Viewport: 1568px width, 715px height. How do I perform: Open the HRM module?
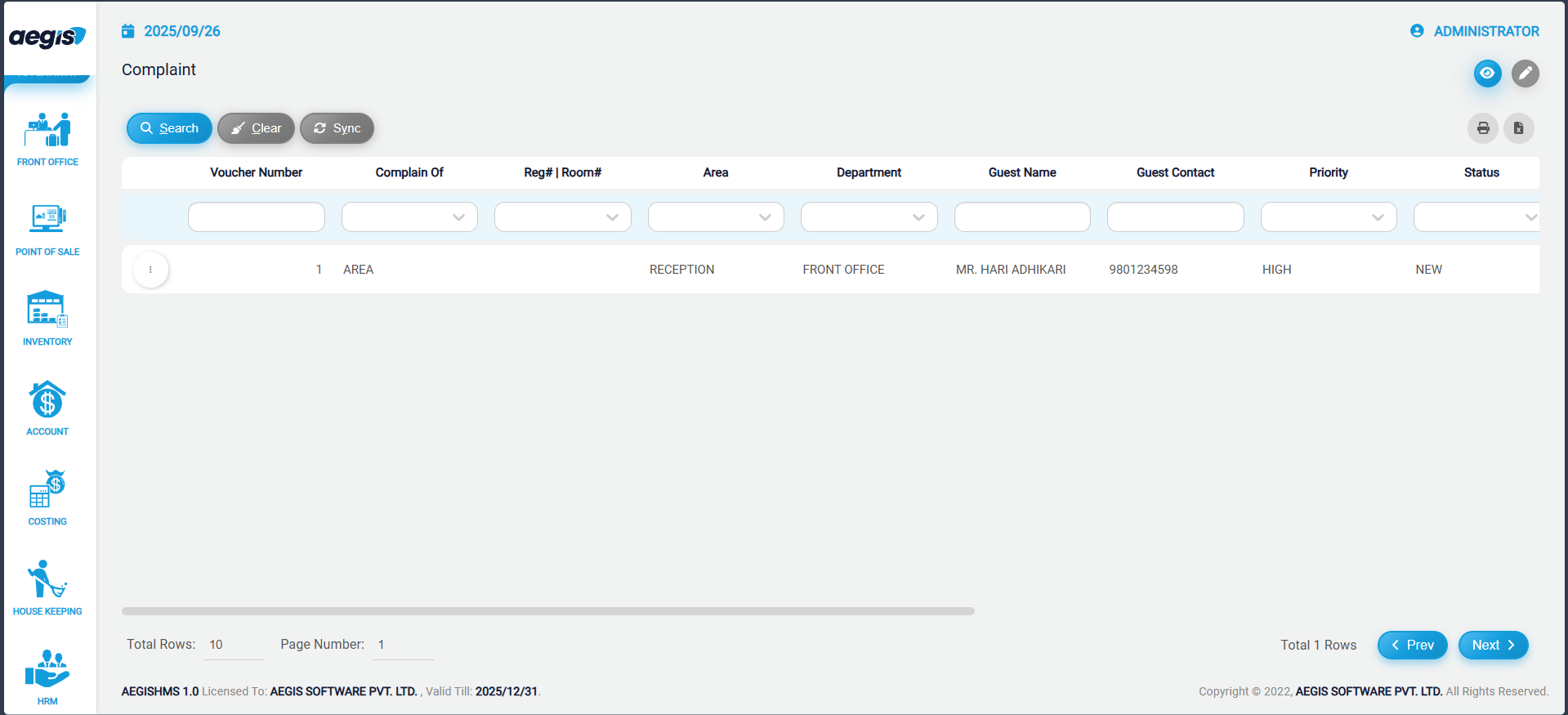[47, 677]
